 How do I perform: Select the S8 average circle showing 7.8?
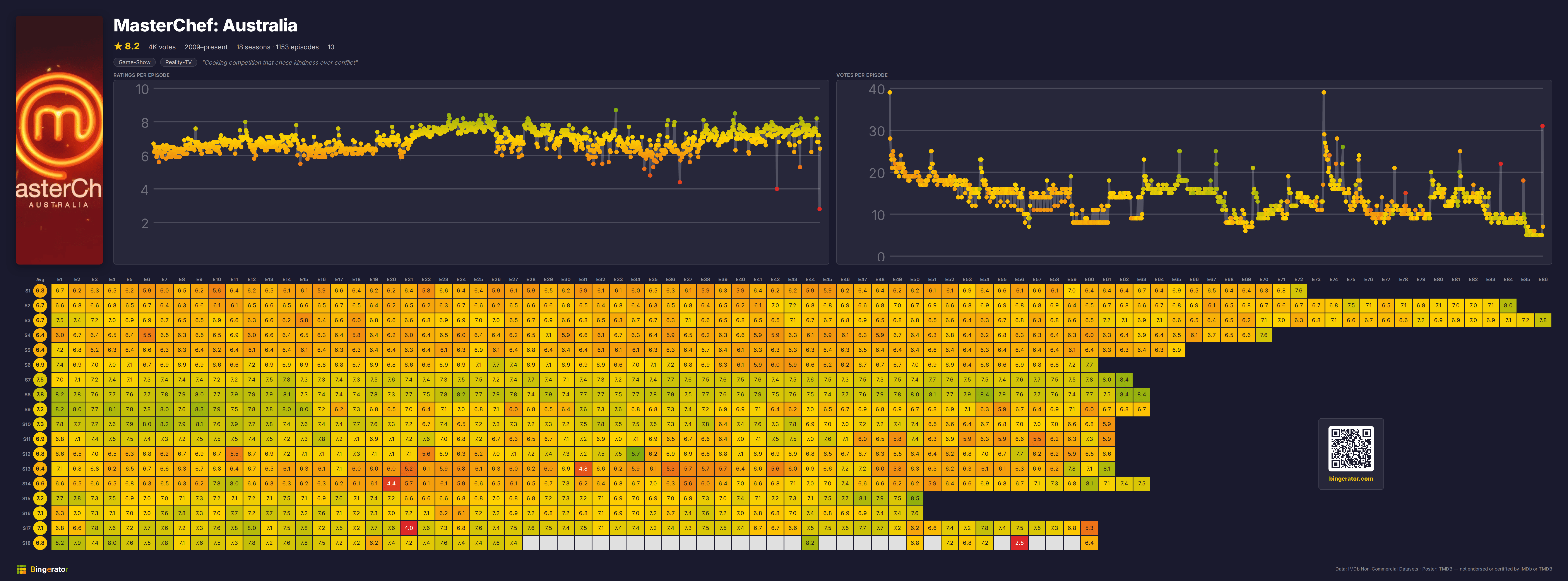click(x=40, y=394)
